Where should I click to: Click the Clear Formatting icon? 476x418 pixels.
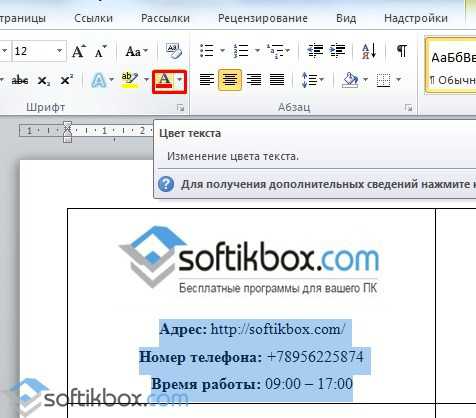pyautogui.click(x=174, y=51)
